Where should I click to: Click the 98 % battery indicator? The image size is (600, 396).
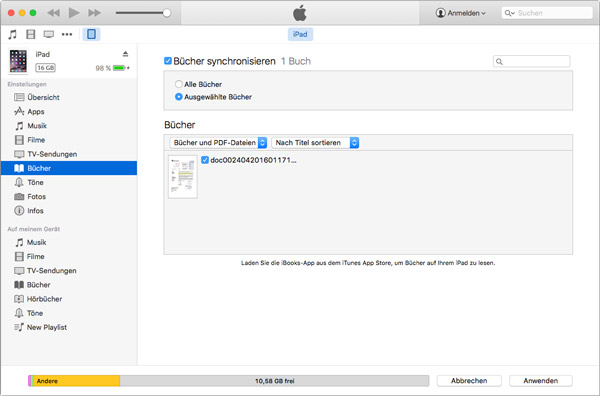click(112, 68)
